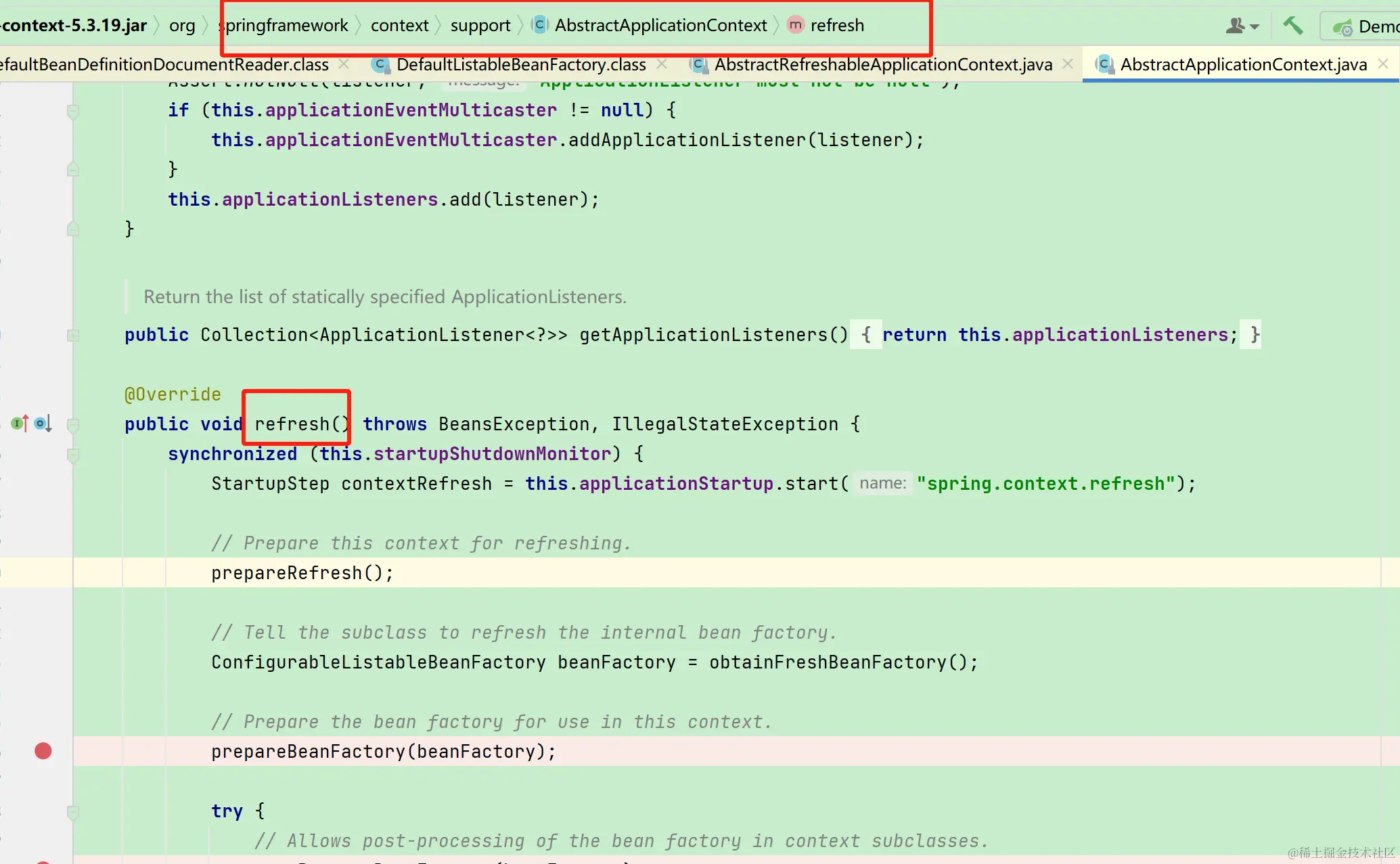Viewport: 1400px width, 864px height.
Task: Remove breakpoint on prepareBeanFactory line
Action: click(43, 751)
